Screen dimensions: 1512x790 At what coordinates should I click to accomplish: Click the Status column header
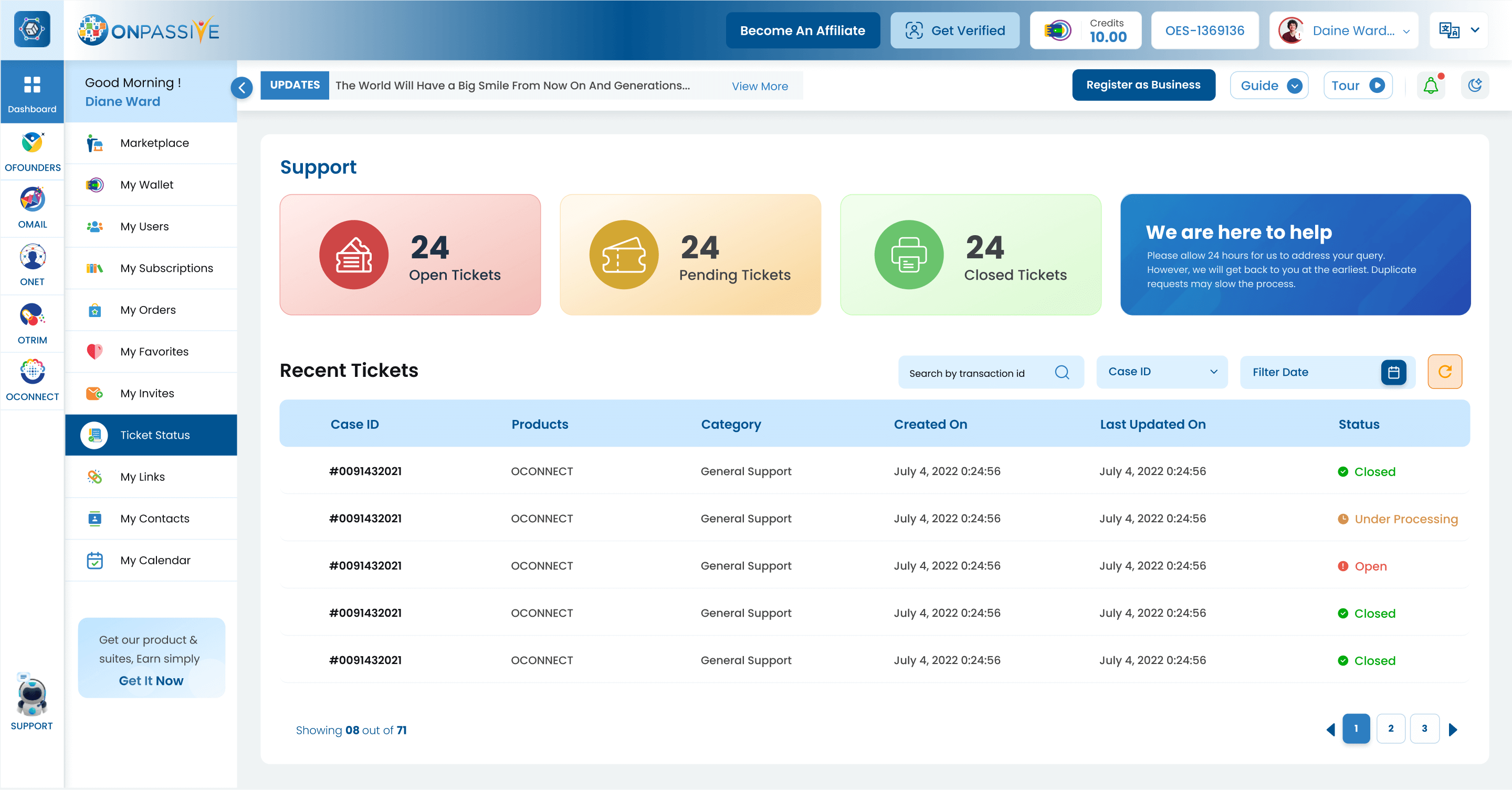1359,424
